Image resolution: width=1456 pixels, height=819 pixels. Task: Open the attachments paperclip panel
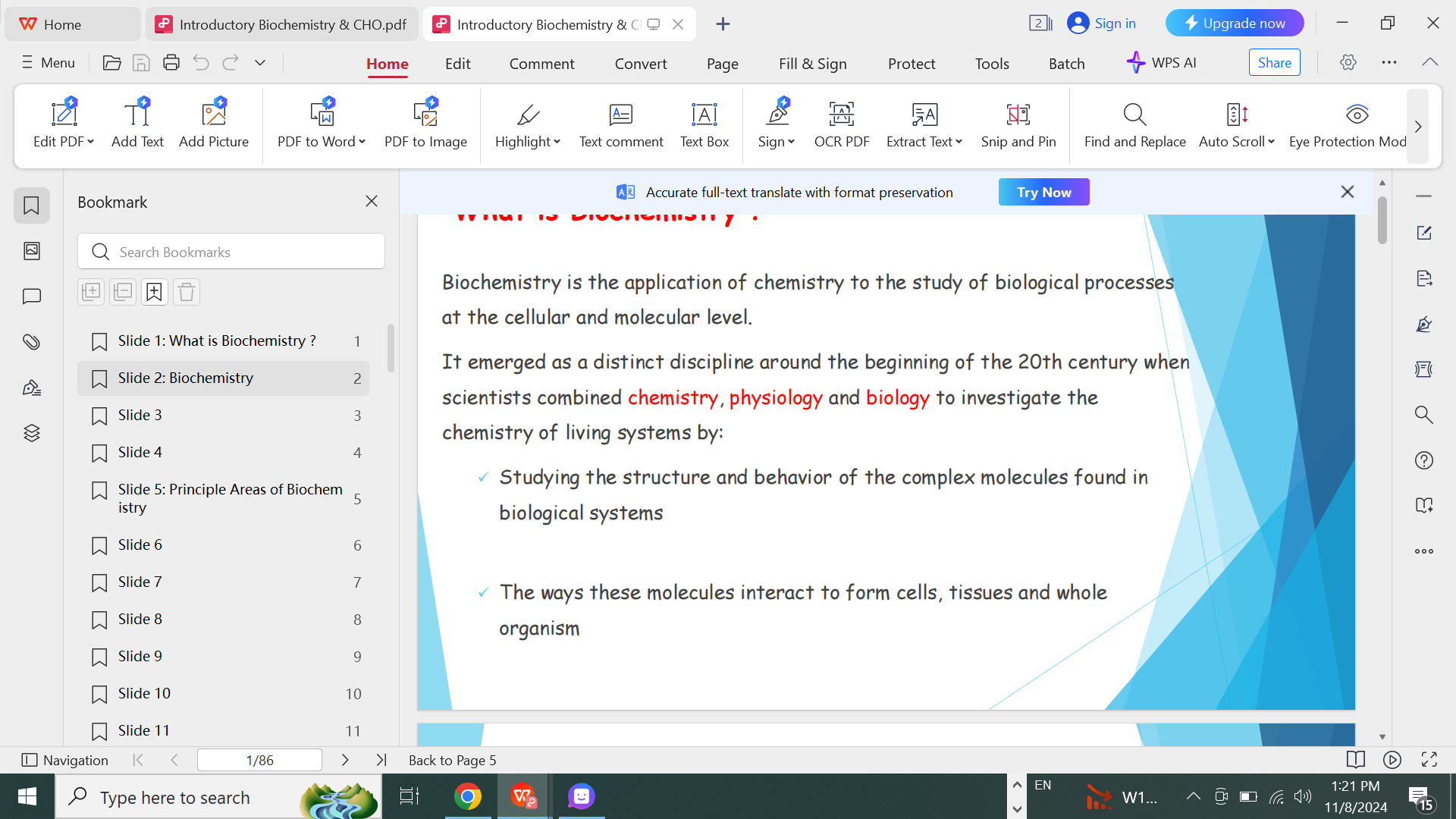pyautogui.click(x=31, y=342)
